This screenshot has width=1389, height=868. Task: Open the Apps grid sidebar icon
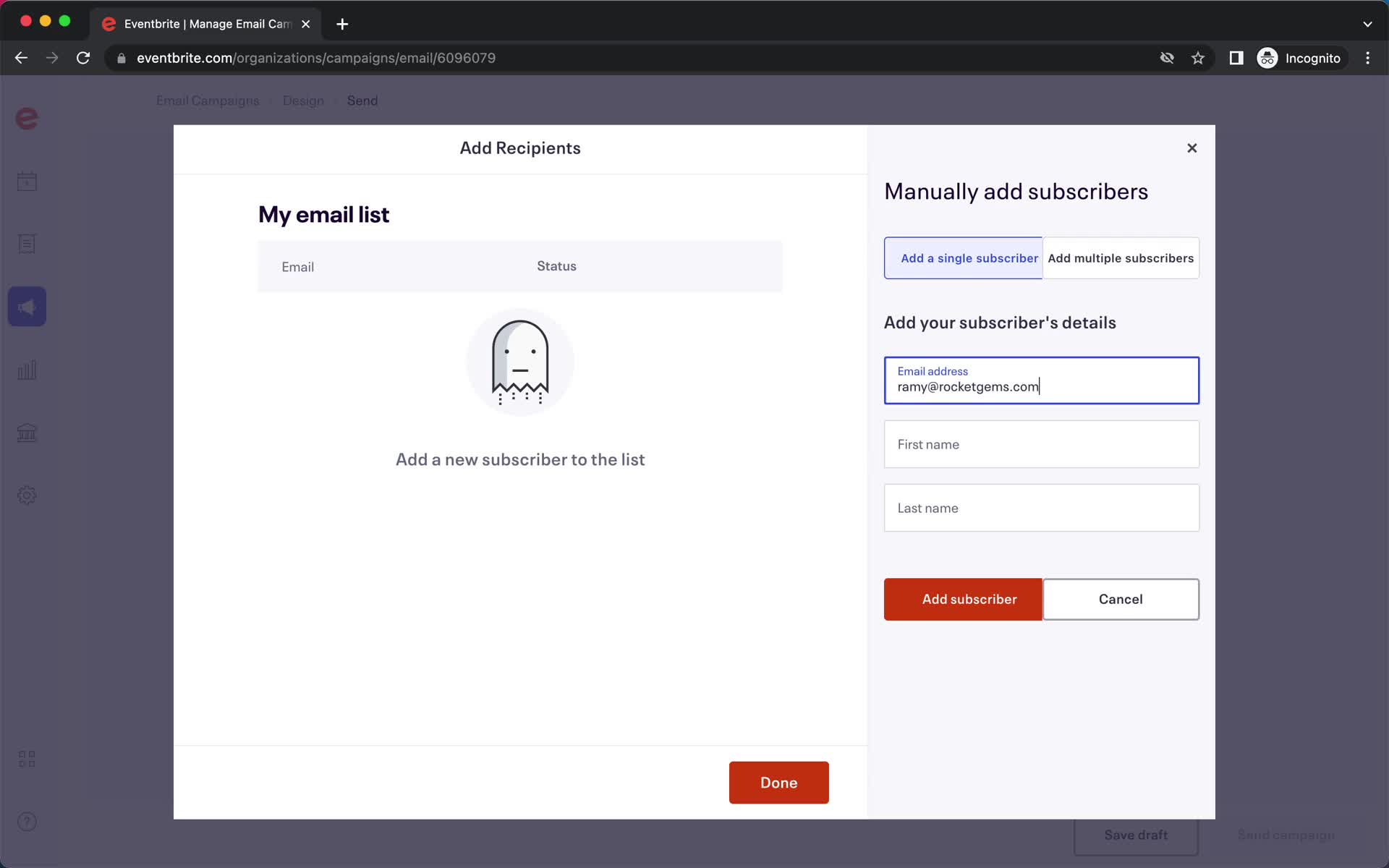(x=27, y=759)
